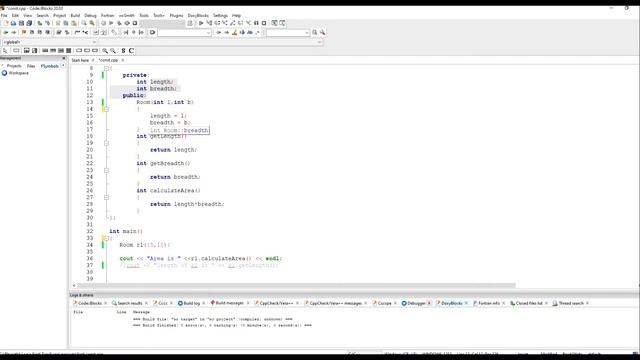This screenshot has height=360, width=640.
Task: Click the Open file toolbar icon
Action: (13, 23)
